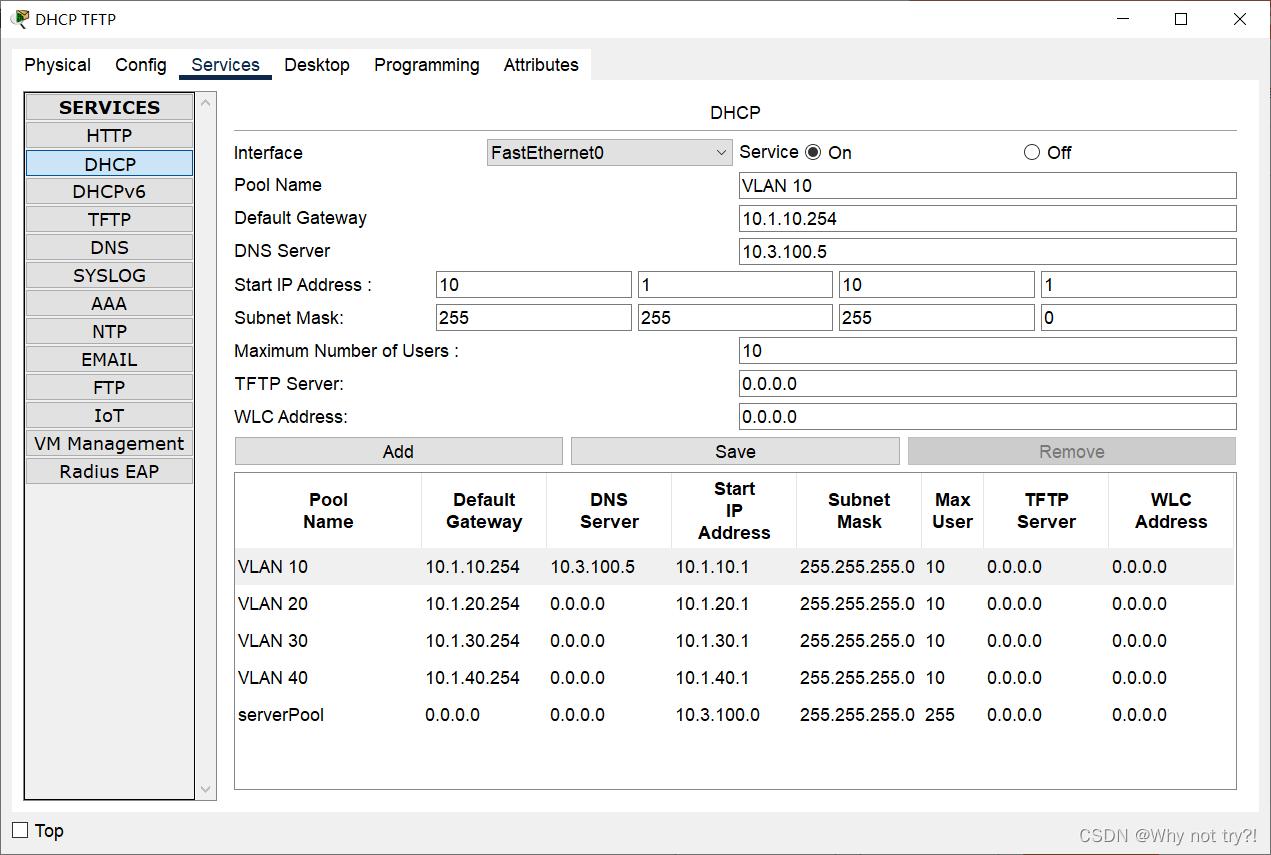Open the Programming tab
Image resolution: width=1271 pixels, height=855 pixels.
pos(427,65)
